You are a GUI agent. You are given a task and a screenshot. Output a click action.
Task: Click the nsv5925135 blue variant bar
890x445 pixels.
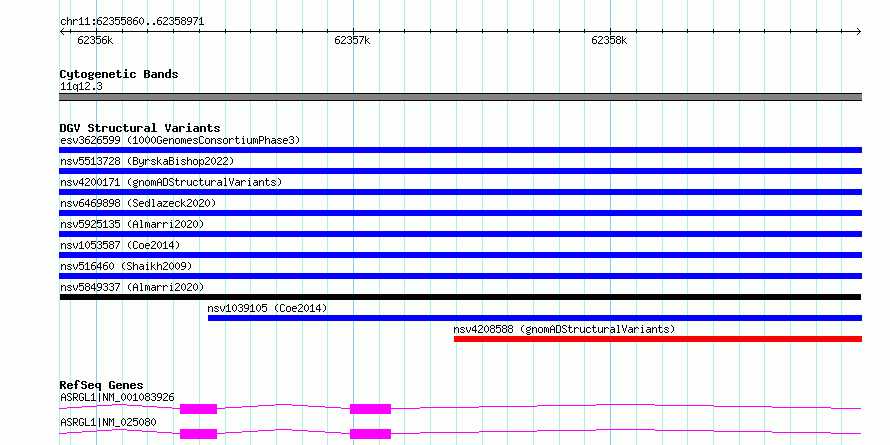pyautogui.click(x=460, y=234)
